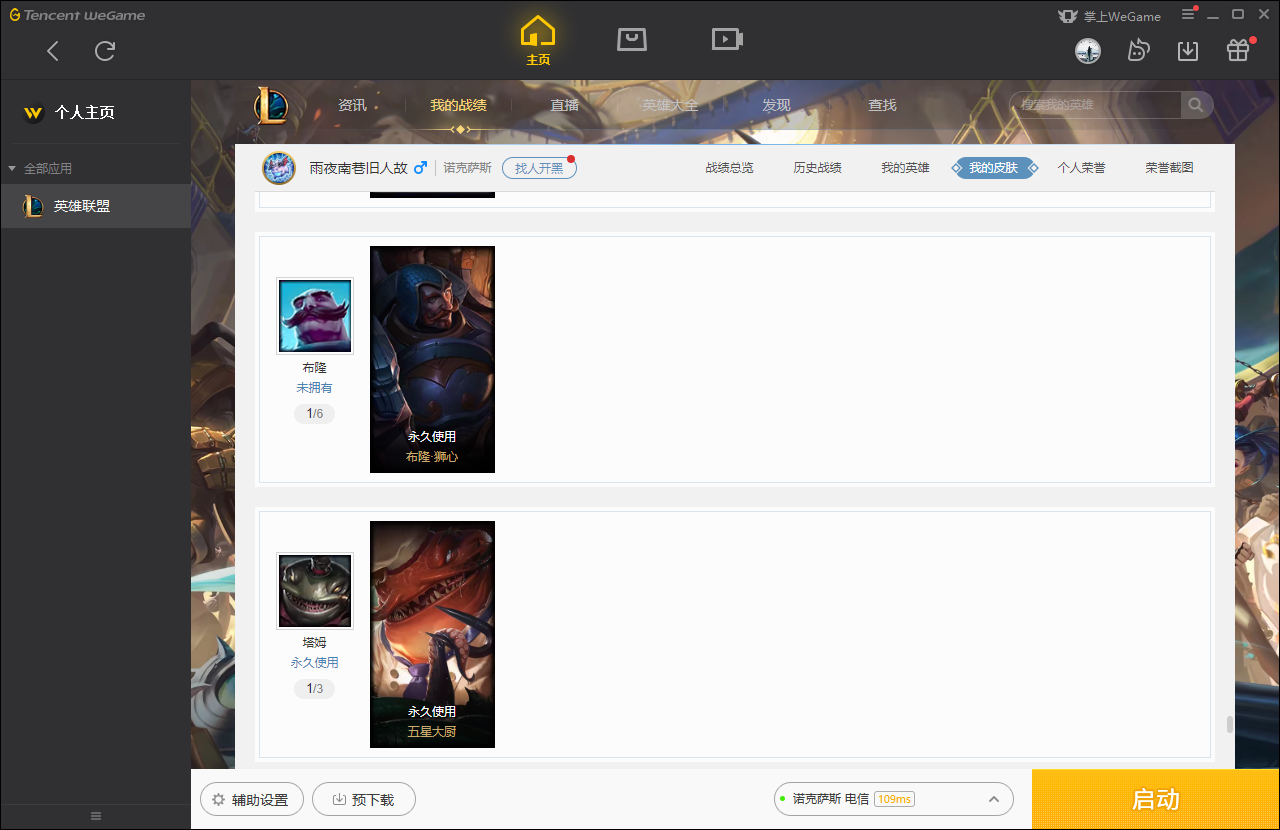Go back with the left arrow
The height and width of the screenshot is (830, 1280).
click(x=53, y=51)
